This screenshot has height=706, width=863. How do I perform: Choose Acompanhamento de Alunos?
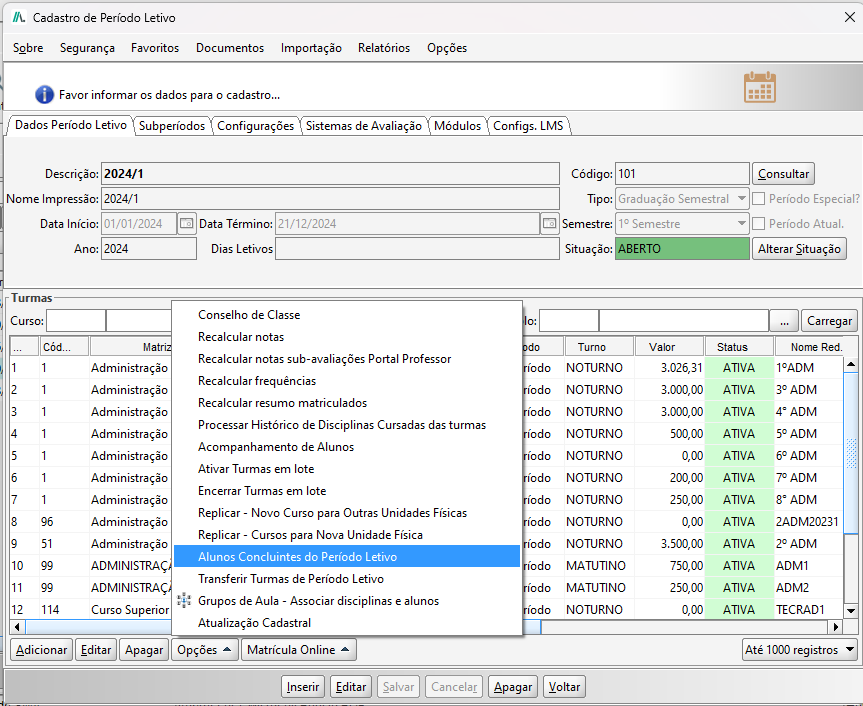(347, 447)
